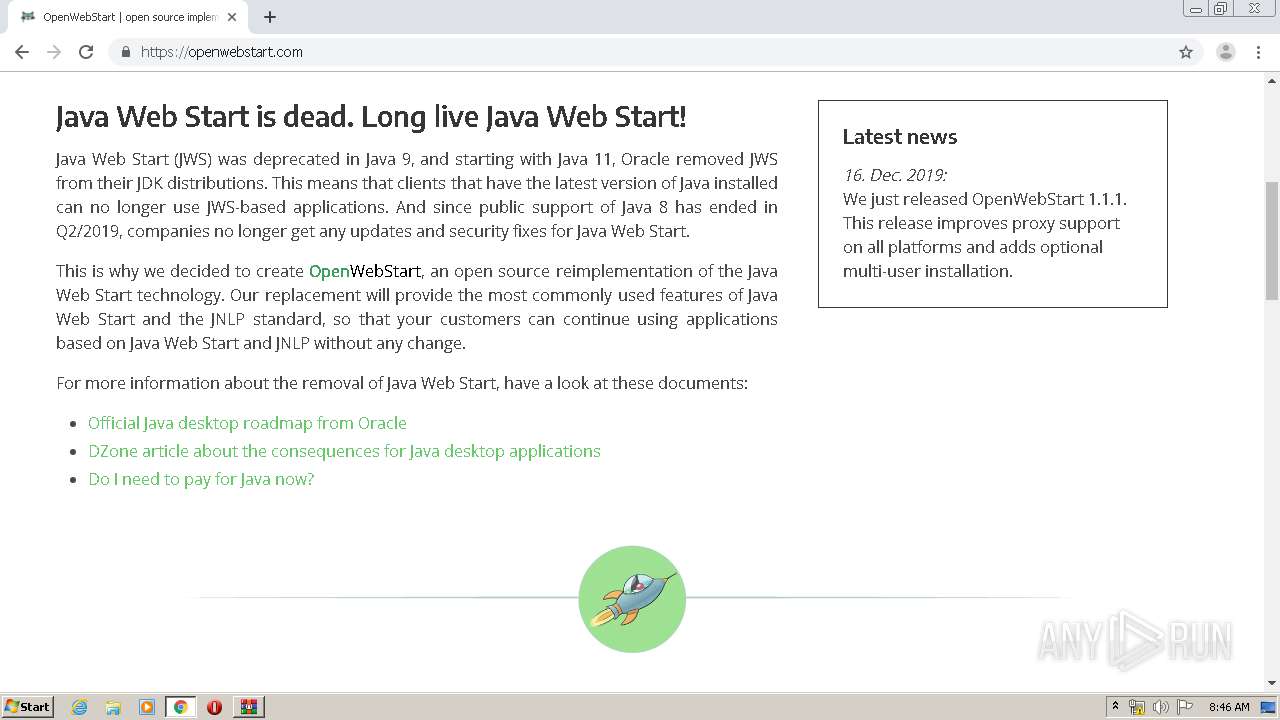Open the WinRAR taskbar icon

tap(249, 707)
